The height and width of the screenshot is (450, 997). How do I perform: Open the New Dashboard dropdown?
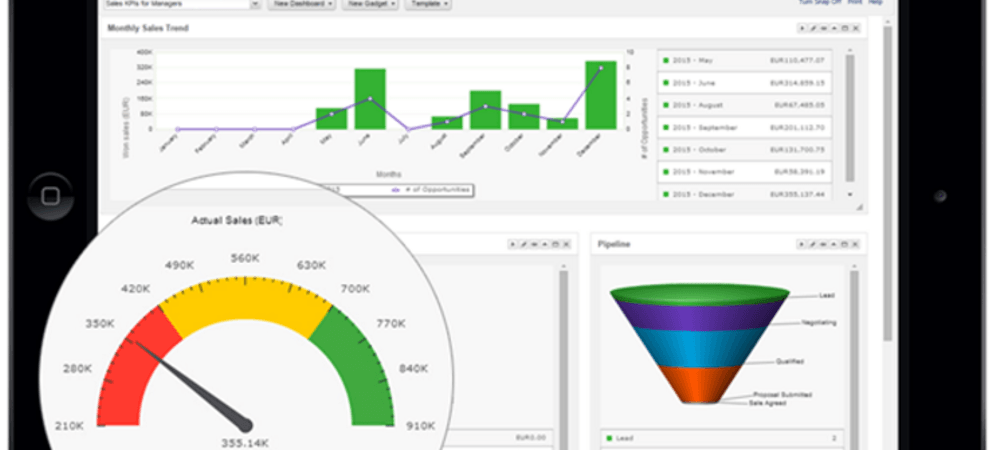[x=302, y=4]
